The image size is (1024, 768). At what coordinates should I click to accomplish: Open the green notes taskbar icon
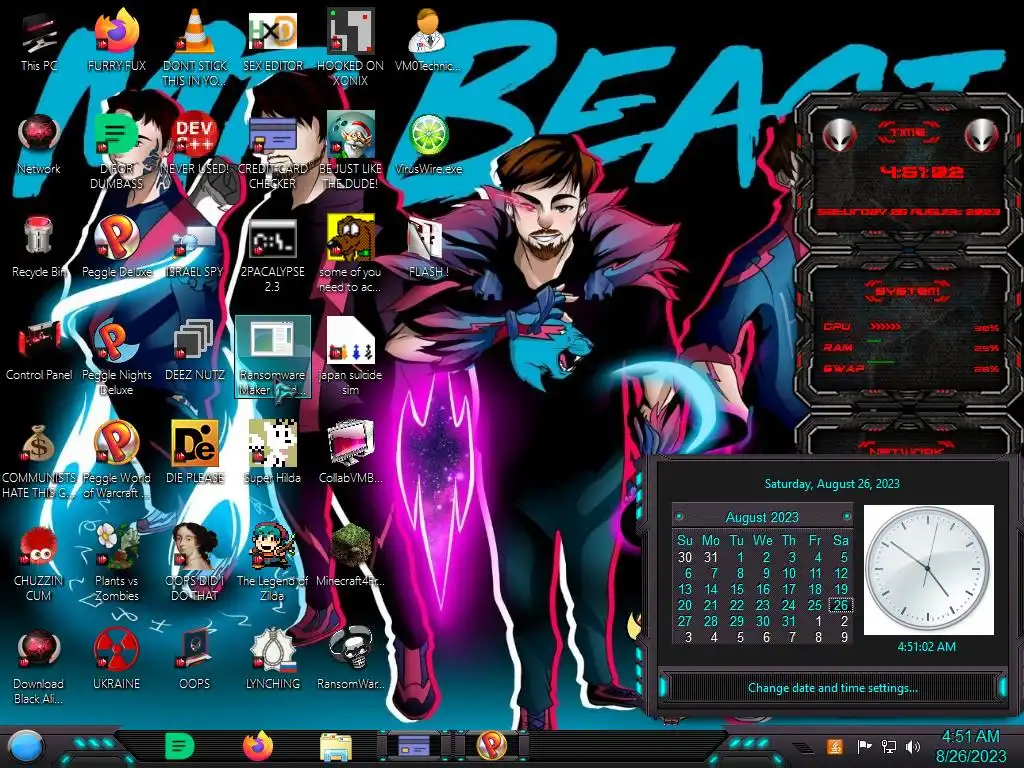pos(180,746)
